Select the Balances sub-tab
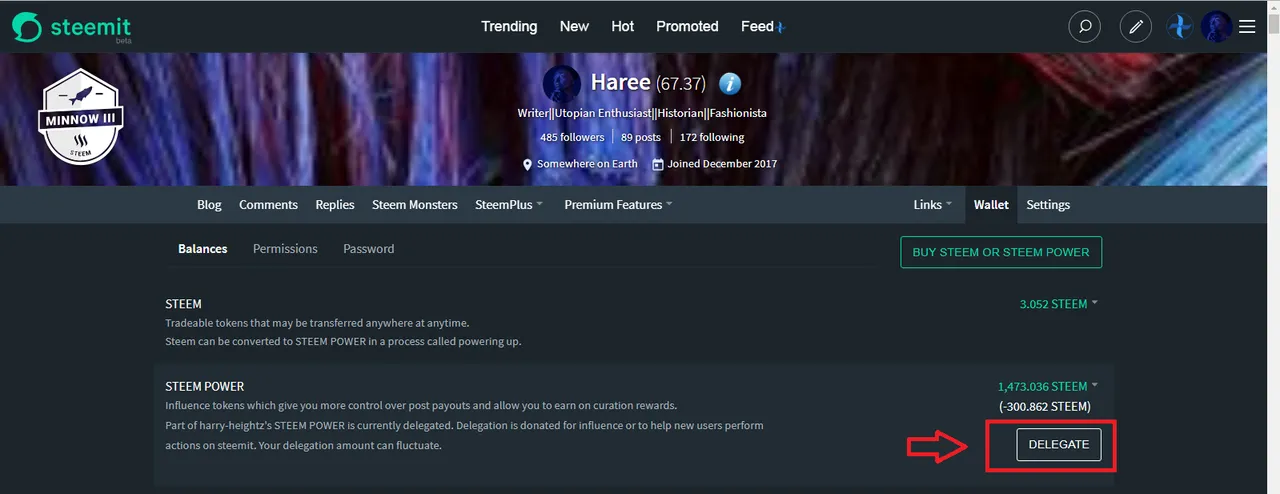1280x494 pixels. [203, 249]
